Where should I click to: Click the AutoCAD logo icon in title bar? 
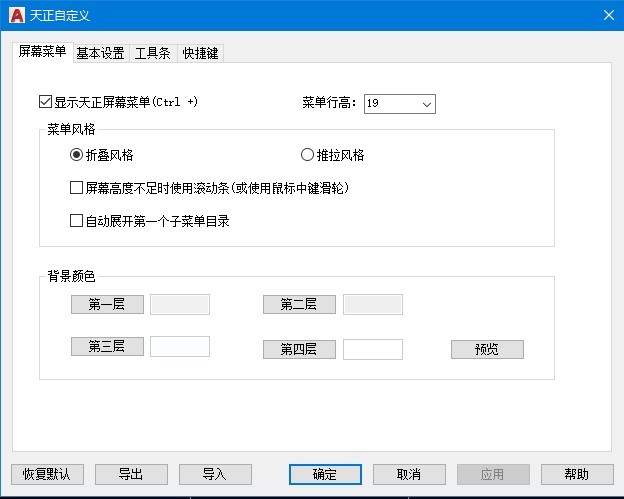tap(17, 15)
